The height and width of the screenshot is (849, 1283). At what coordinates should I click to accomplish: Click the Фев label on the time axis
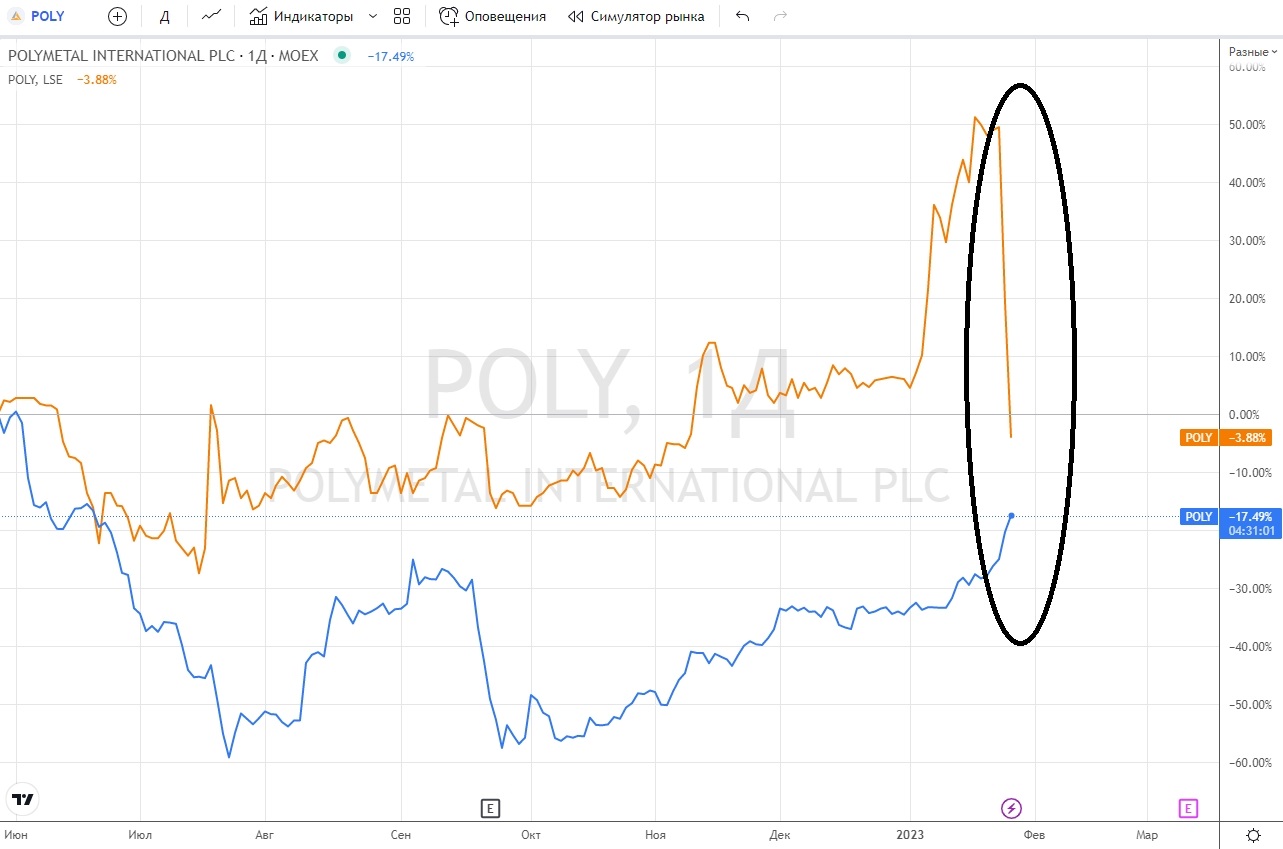coord(1033,835)
